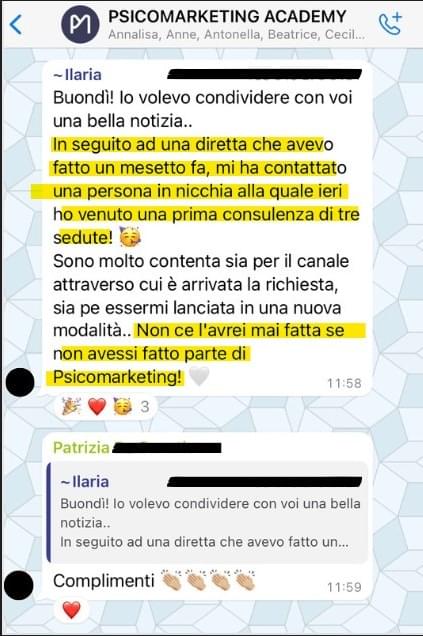
Task: Open Ilaria's blacked-out profile picture
Action: coord(20,382)
